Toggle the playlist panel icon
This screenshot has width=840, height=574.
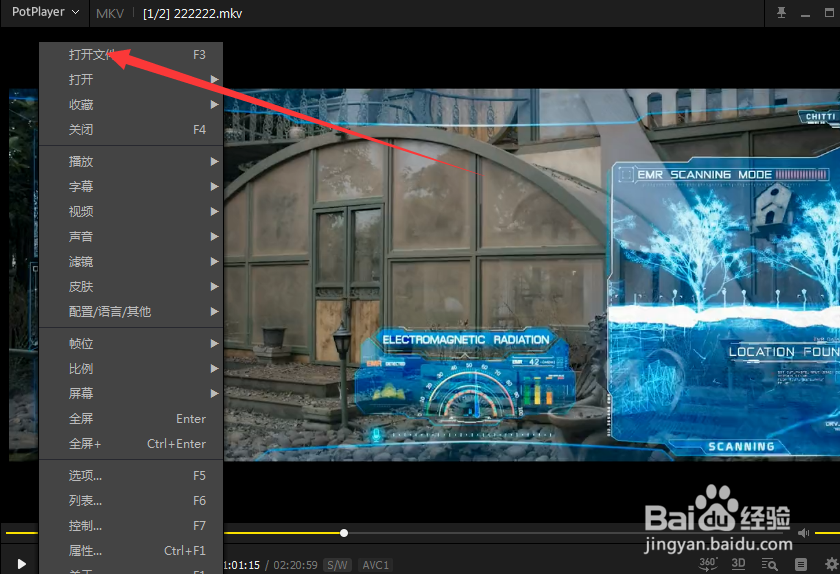tap(800, 564)
